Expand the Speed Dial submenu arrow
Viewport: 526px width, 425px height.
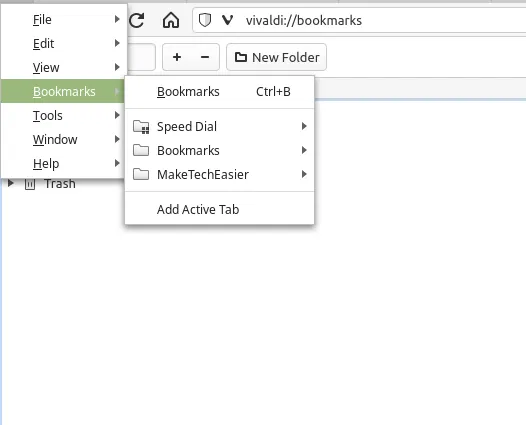[304, 126]
